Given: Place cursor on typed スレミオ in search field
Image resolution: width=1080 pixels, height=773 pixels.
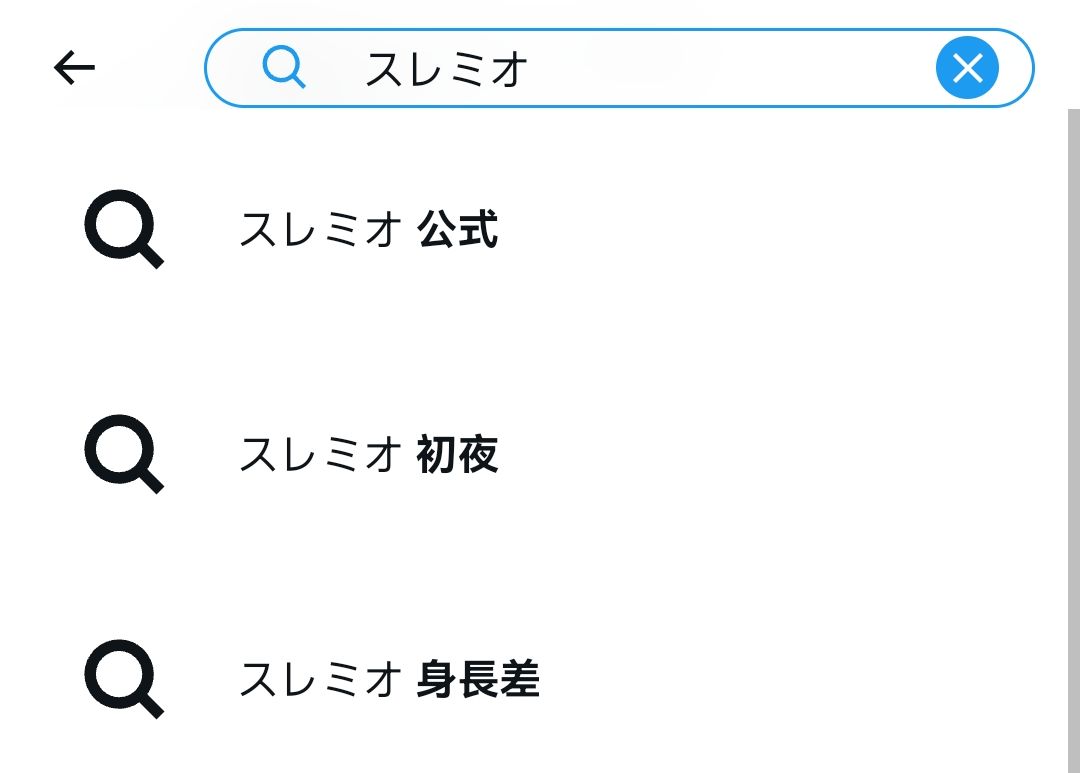Looking at the screenshot, I should (446, 69).
